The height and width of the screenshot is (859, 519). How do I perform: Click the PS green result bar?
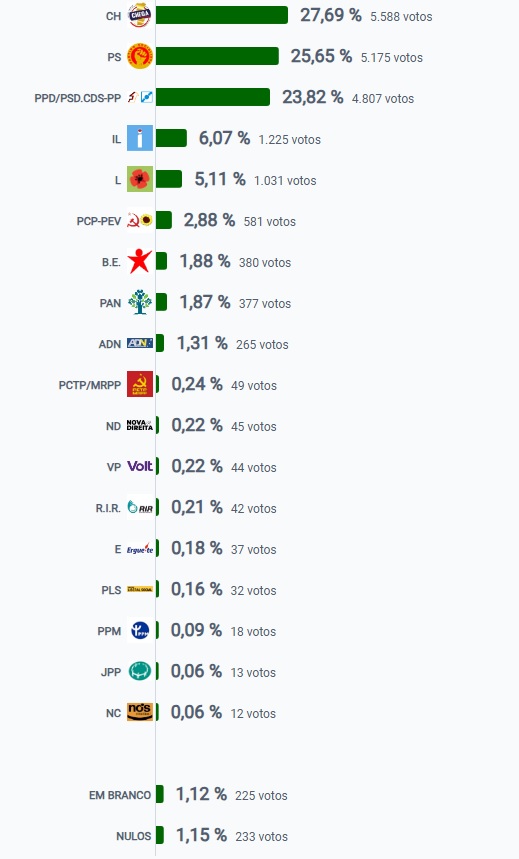click(x=218, y=56)
